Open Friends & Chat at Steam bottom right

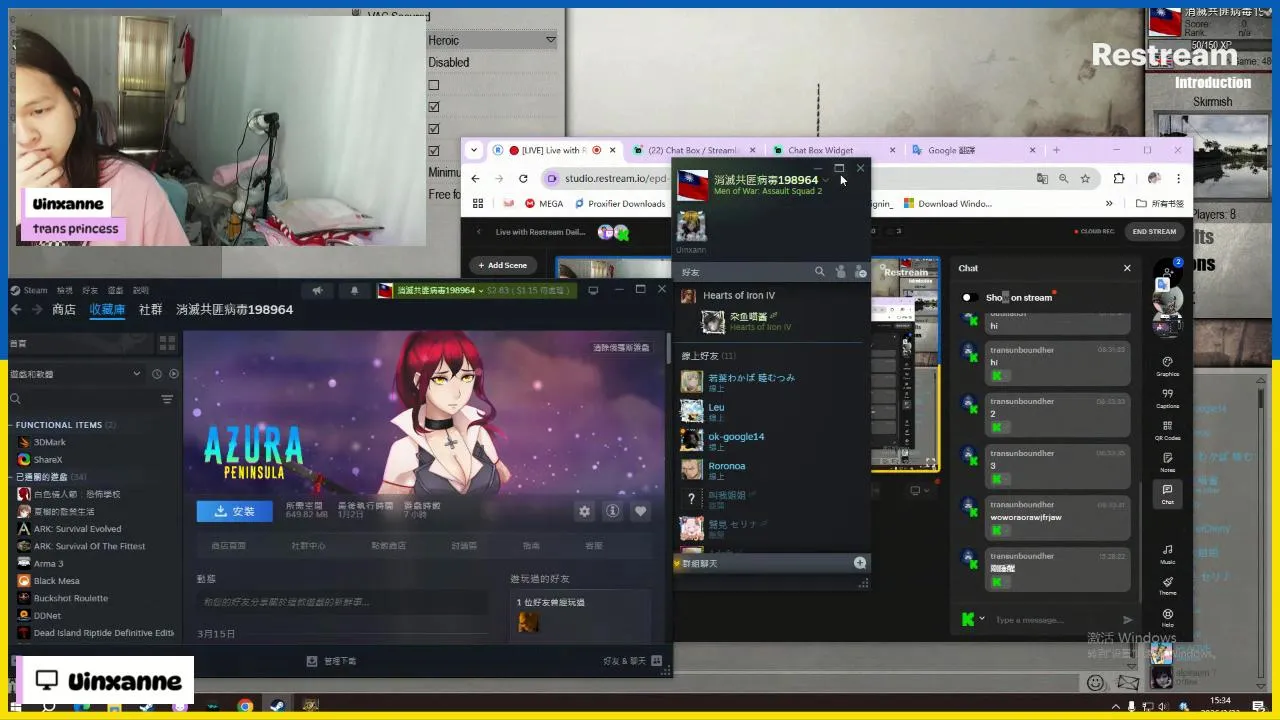[x=633, y=661]
